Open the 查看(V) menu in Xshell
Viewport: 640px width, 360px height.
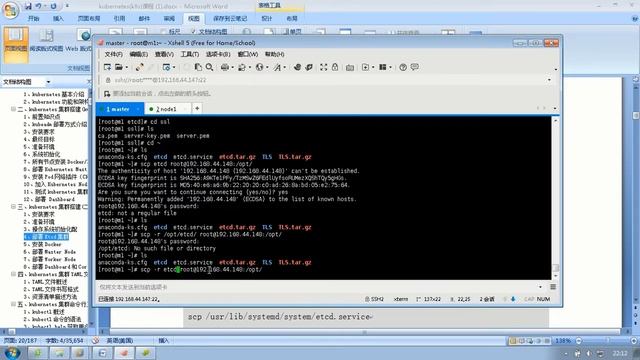pyautogui.click(x=164, y=54)
